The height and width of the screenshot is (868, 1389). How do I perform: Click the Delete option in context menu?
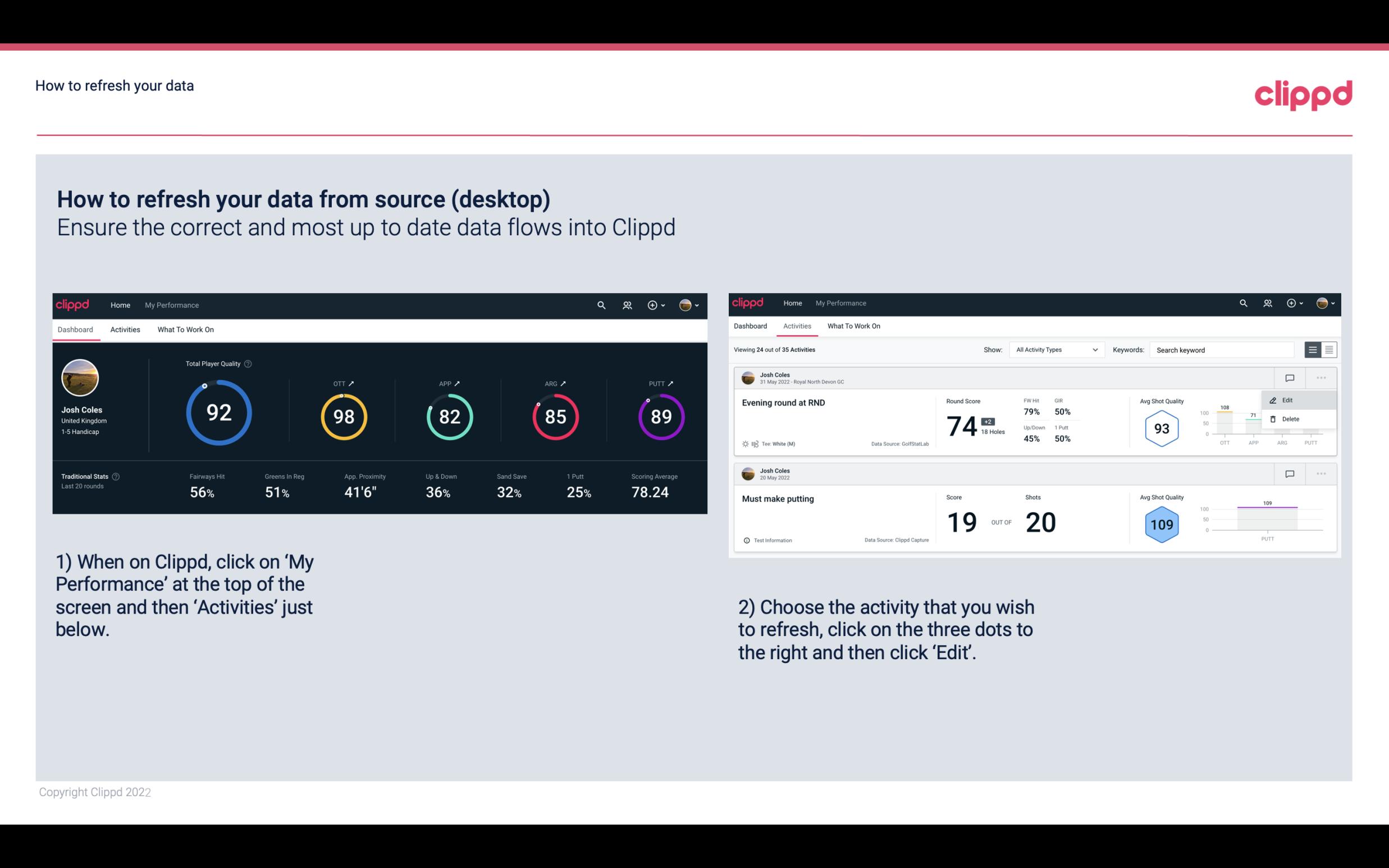click(x=1290, y=419)
